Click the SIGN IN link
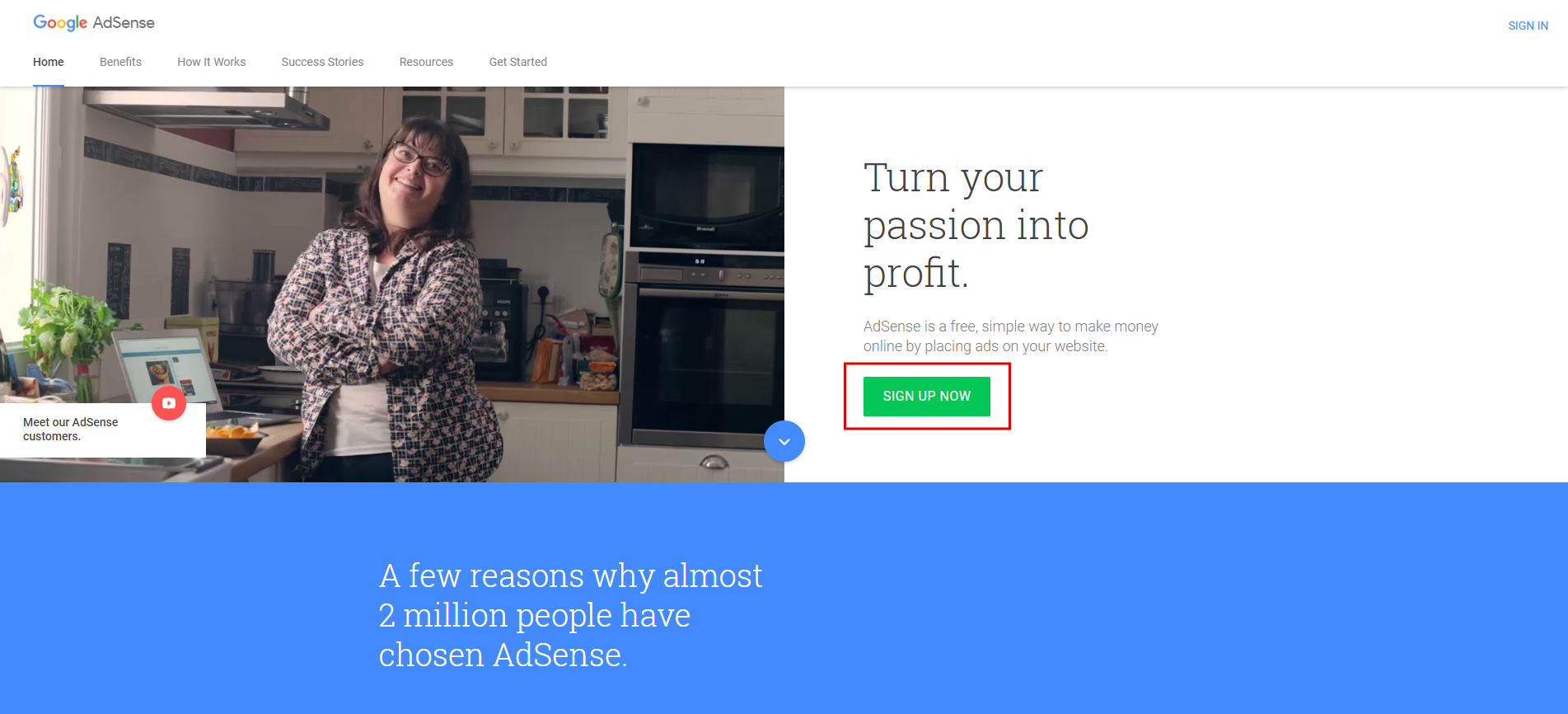This screenshot has width=1568, height=714. pyautogui.click(x=1528, y=26)
